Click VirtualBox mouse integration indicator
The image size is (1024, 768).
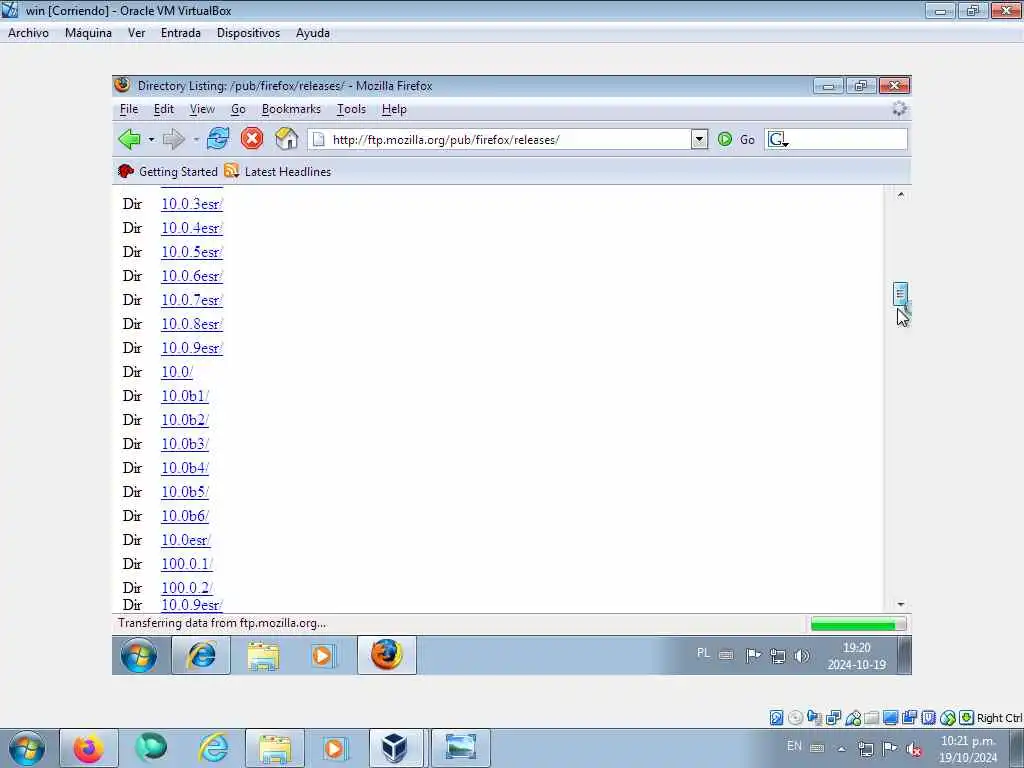click(x=948, y=718)
